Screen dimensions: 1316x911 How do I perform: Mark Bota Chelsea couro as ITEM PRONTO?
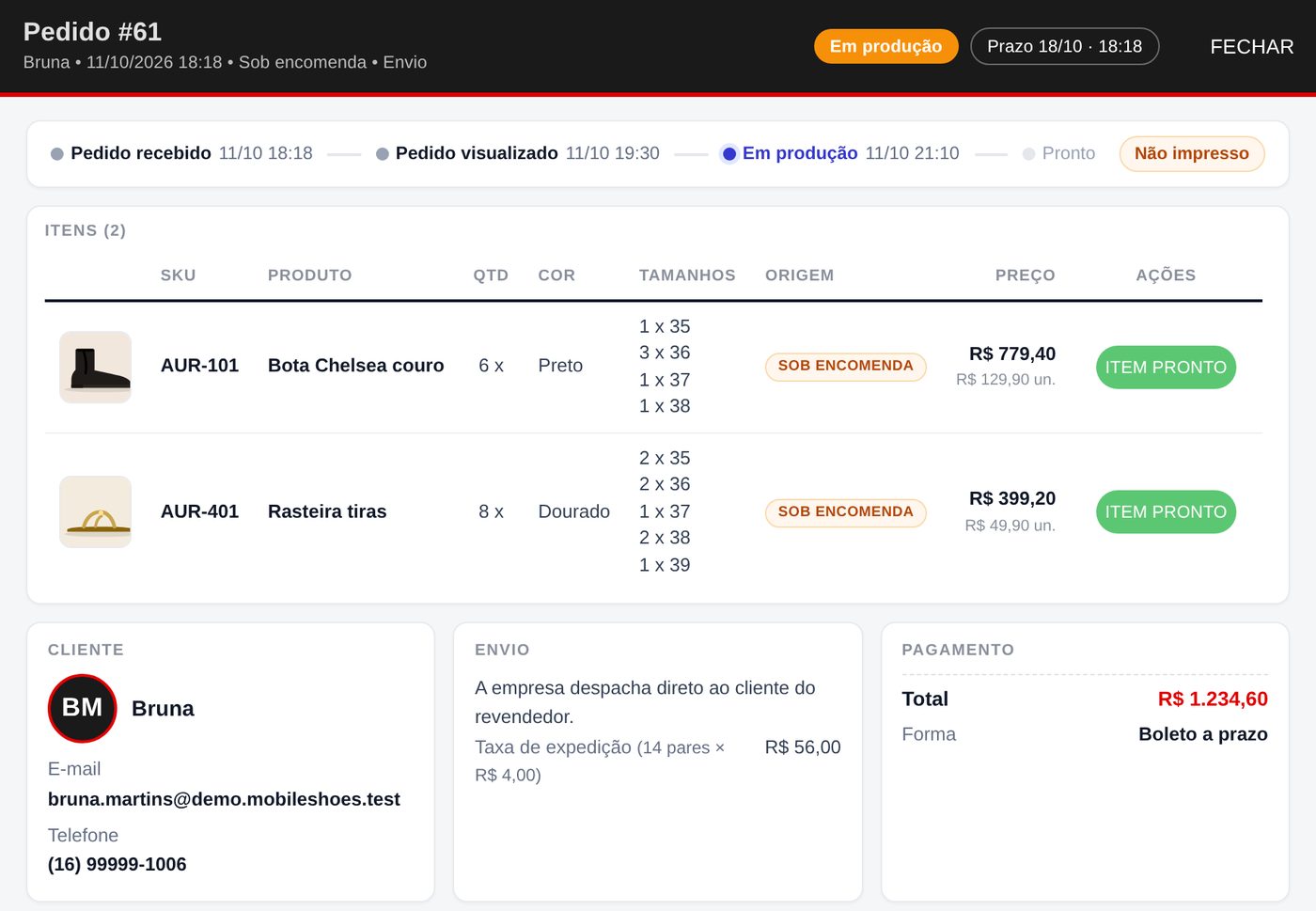point(1166,367)
